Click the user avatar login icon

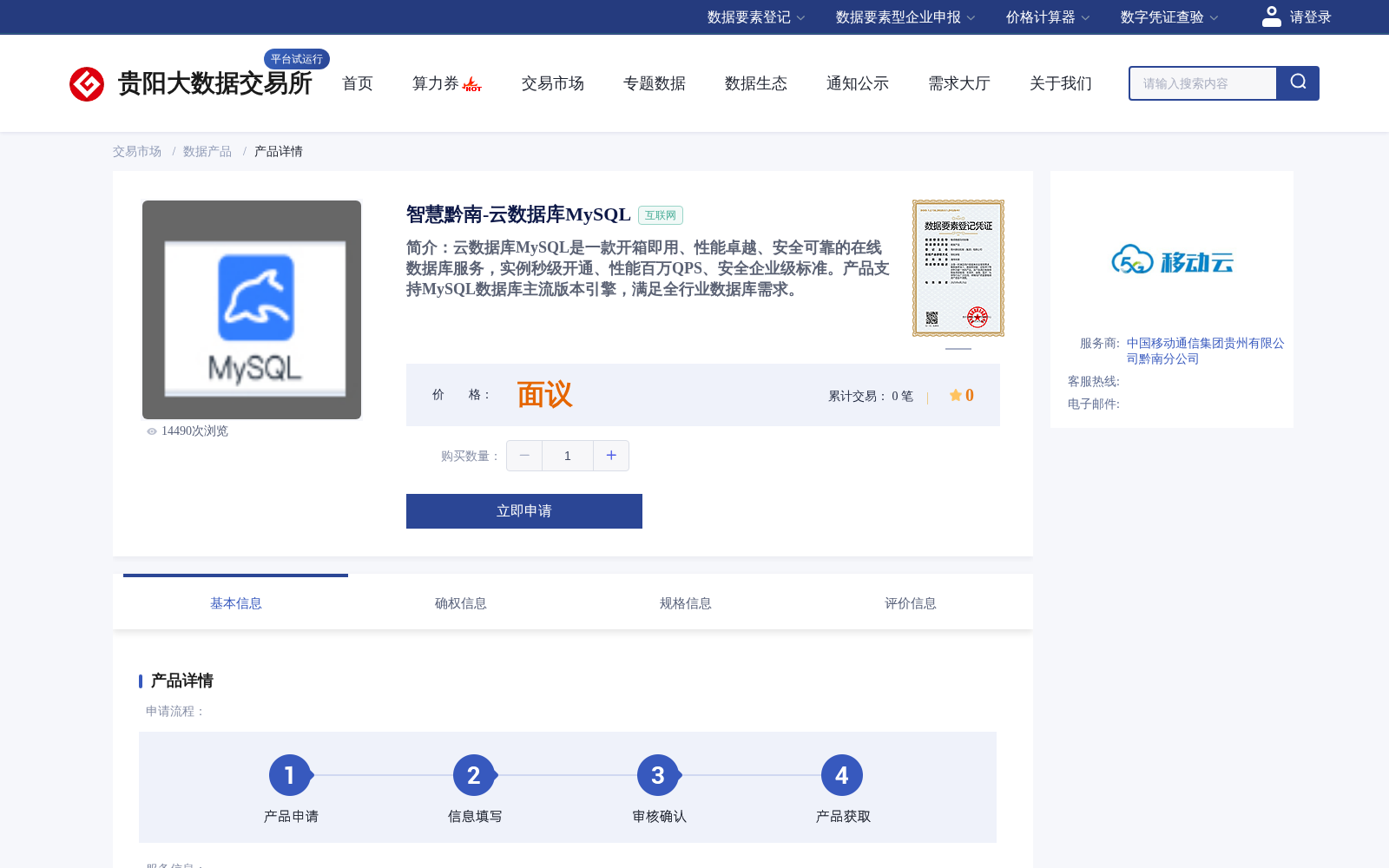click(1272, 16)
